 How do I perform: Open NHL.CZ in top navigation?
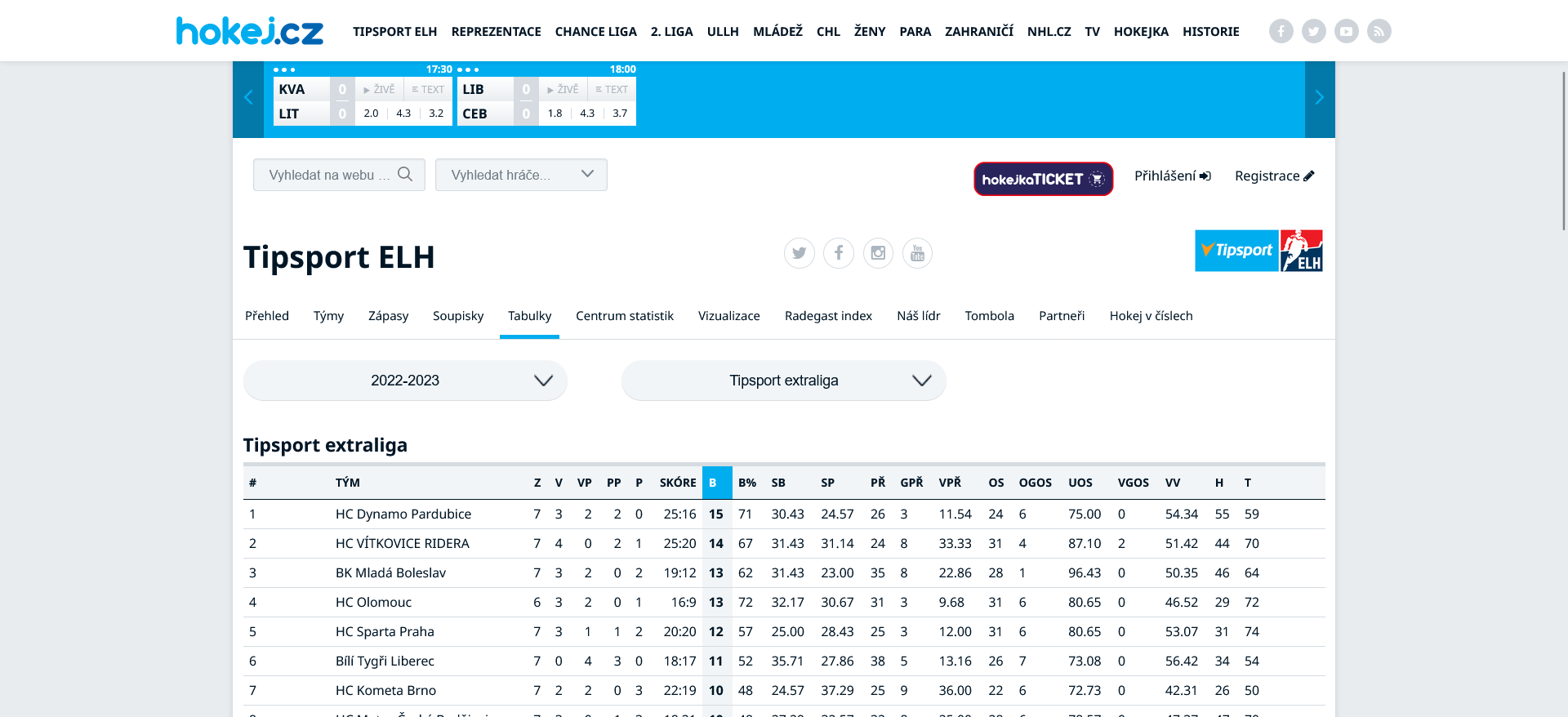point(1049,31)
